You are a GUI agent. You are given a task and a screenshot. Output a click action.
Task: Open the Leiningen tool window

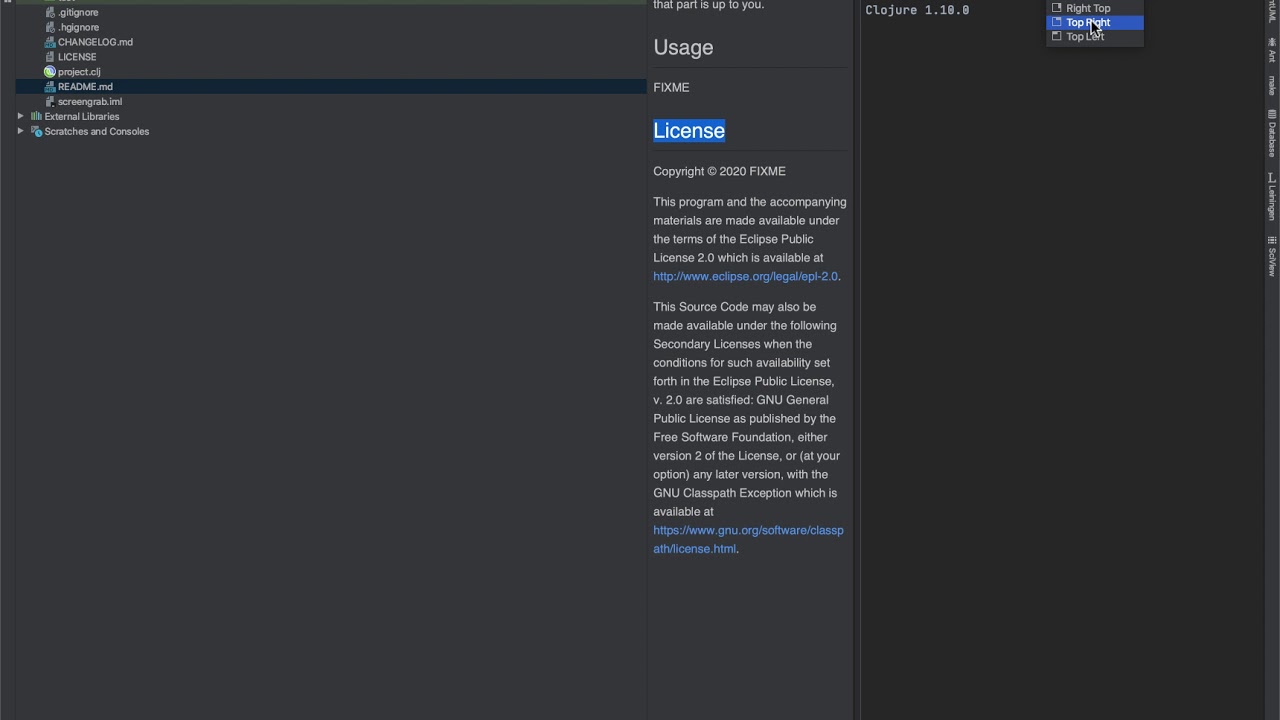coord(1272,195)
